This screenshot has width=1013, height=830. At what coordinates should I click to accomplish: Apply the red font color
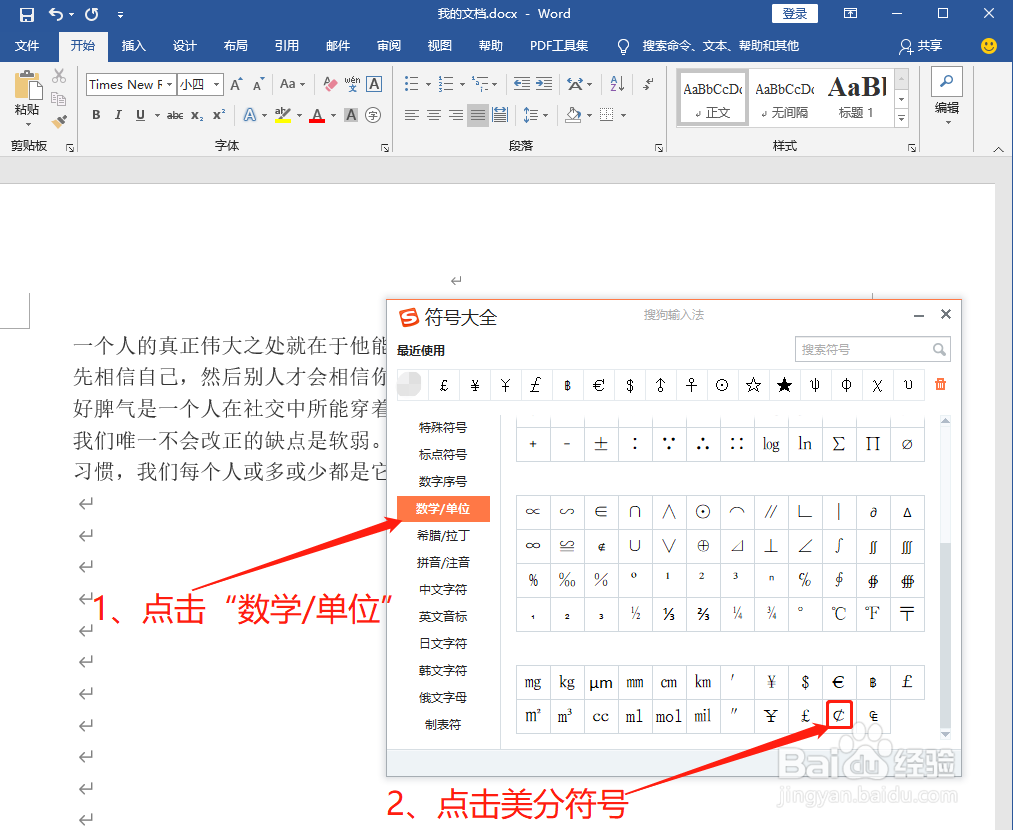317,115
